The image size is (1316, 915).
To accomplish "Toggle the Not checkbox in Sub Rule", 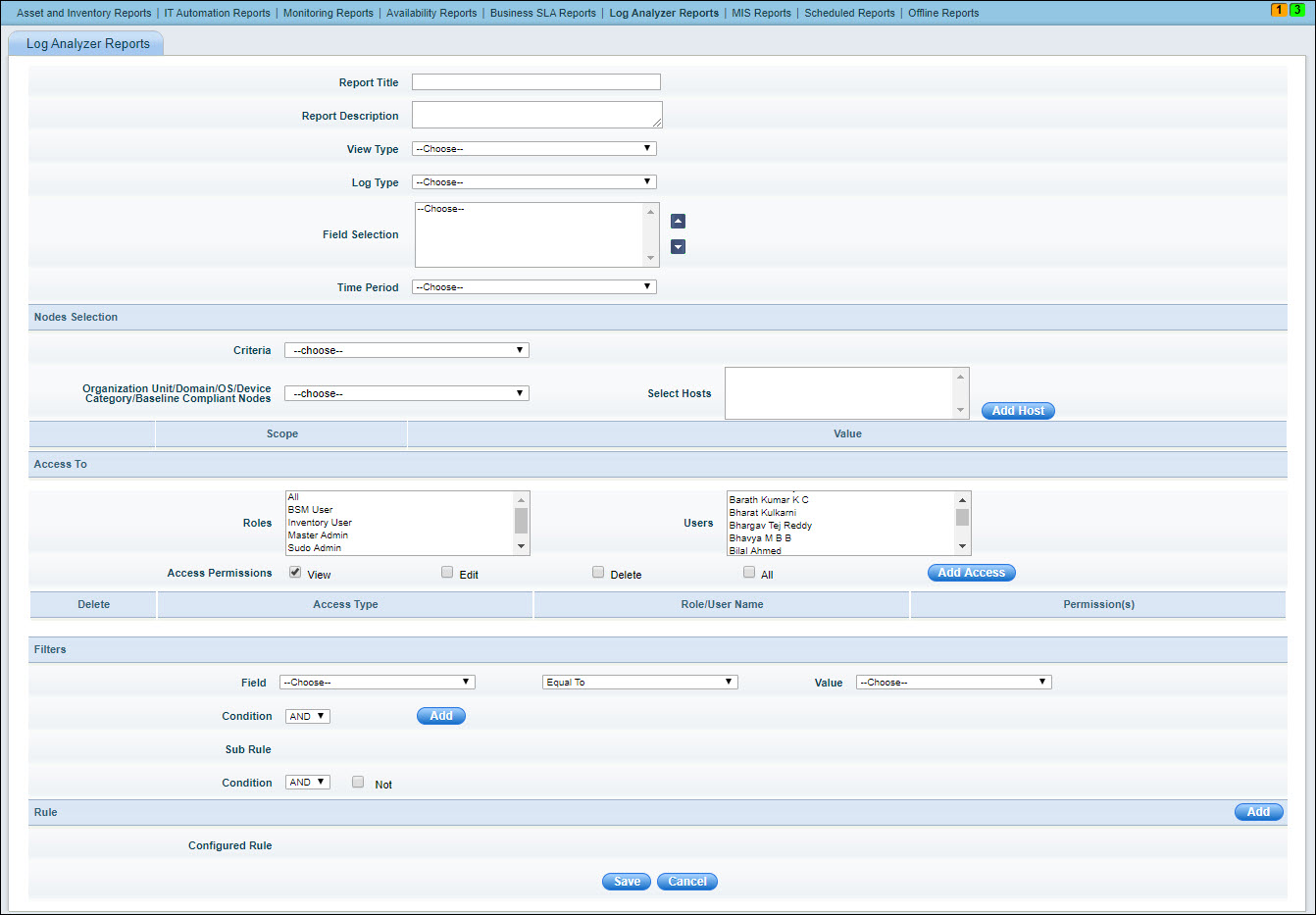I will coord(358,783).
